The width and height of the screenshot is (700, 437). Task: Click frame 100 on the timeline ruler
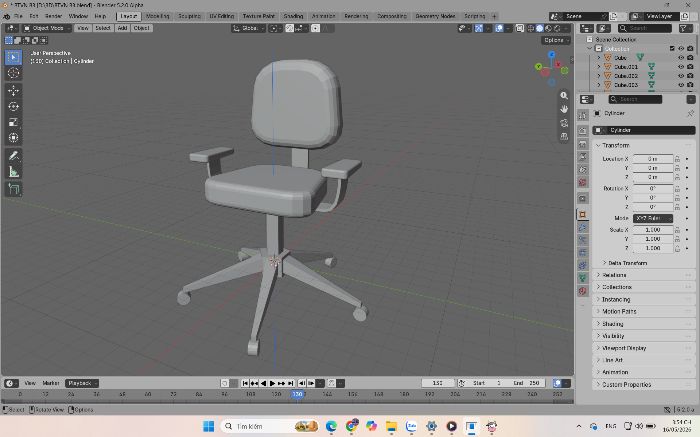pos(250,394)
